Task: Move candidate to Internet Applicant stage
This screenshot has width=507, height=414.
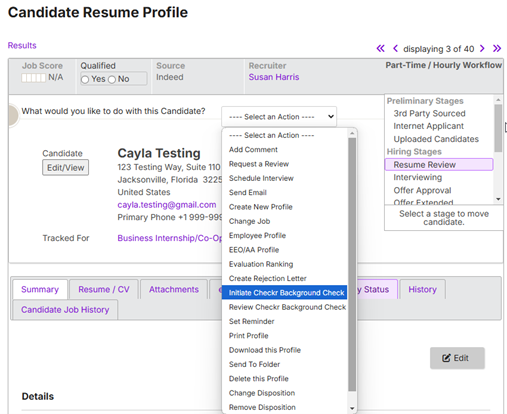Action: tap(429, 126)
